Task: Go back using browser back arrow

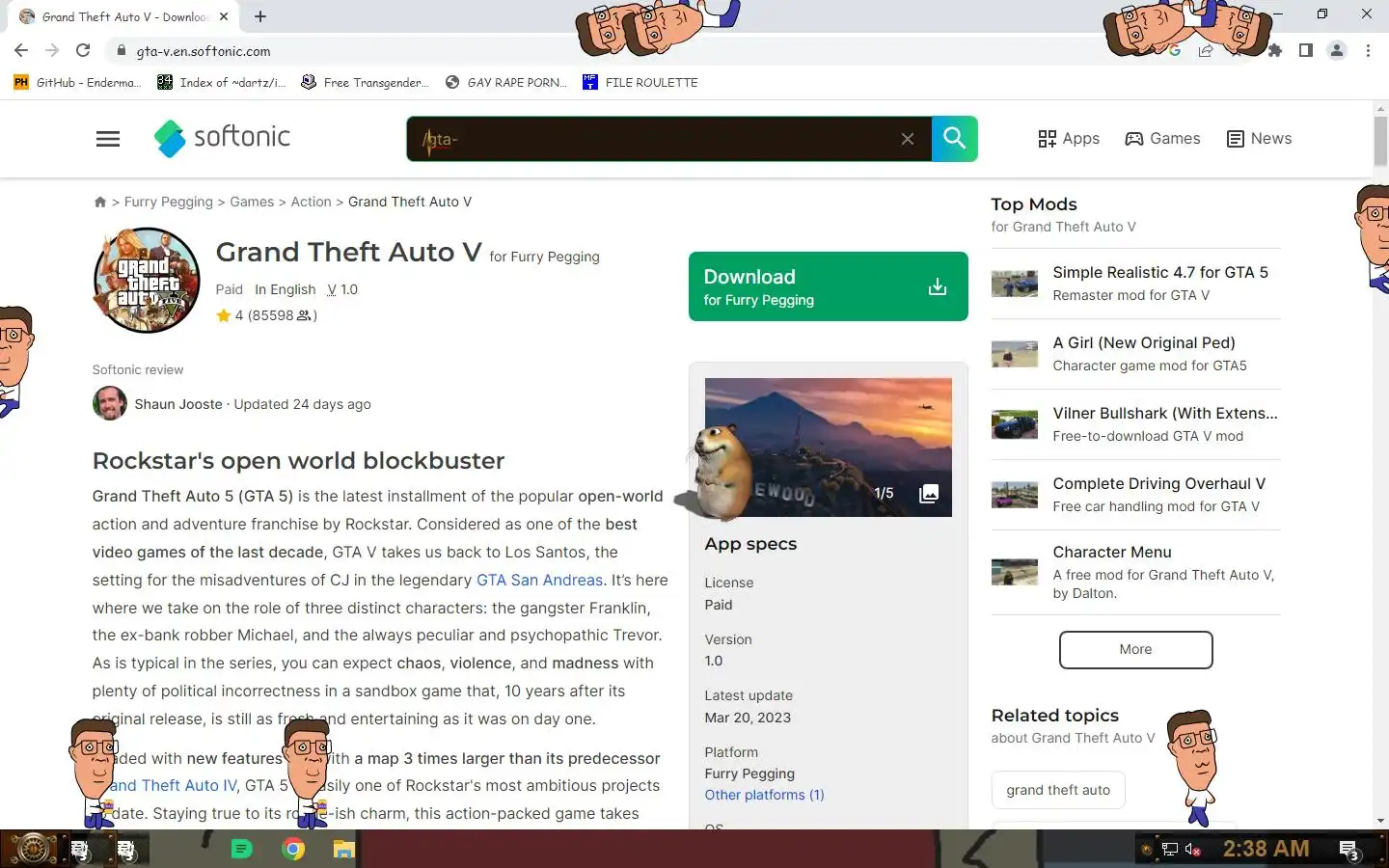Action: pyautogui.click(x=21, y=51)
